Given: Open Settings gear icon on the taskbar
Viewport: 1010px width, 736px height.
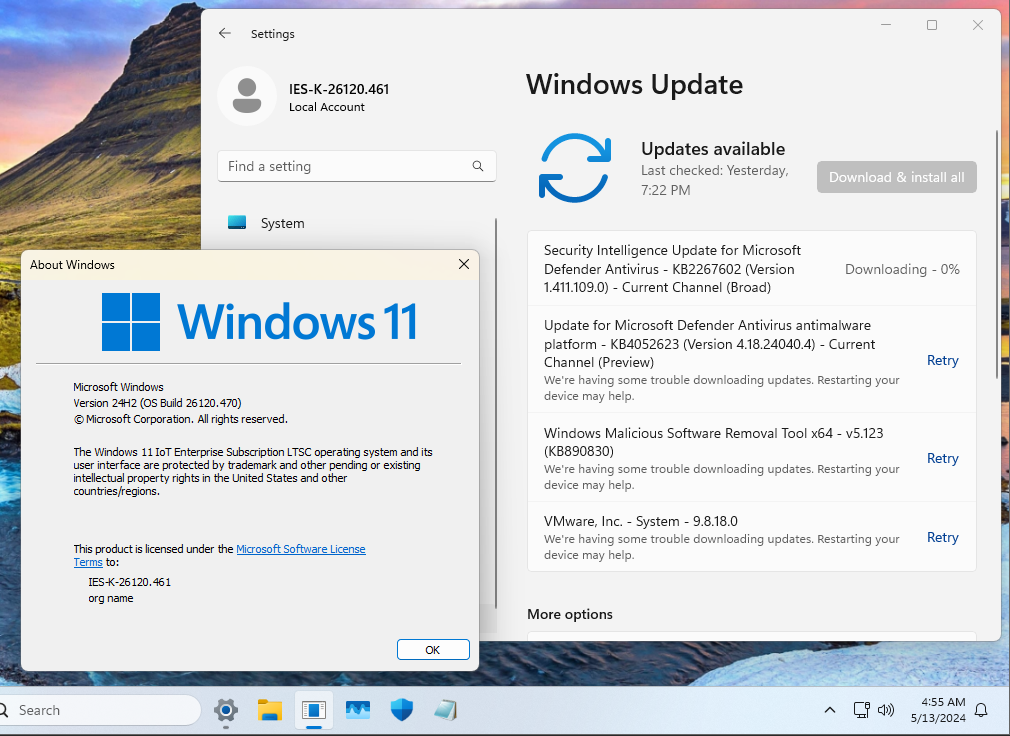Looking at the screenshot, I should [x=225, y=710].
